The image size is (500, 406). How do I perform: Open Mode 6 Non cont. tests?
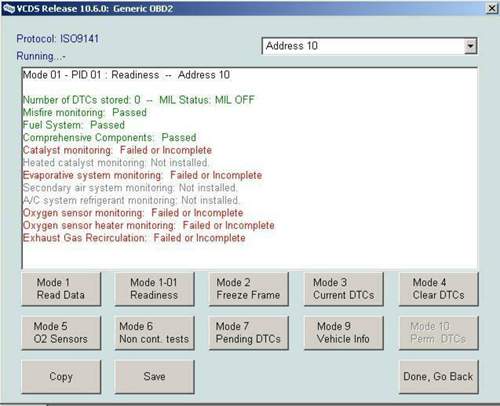(x=154, y=333)
